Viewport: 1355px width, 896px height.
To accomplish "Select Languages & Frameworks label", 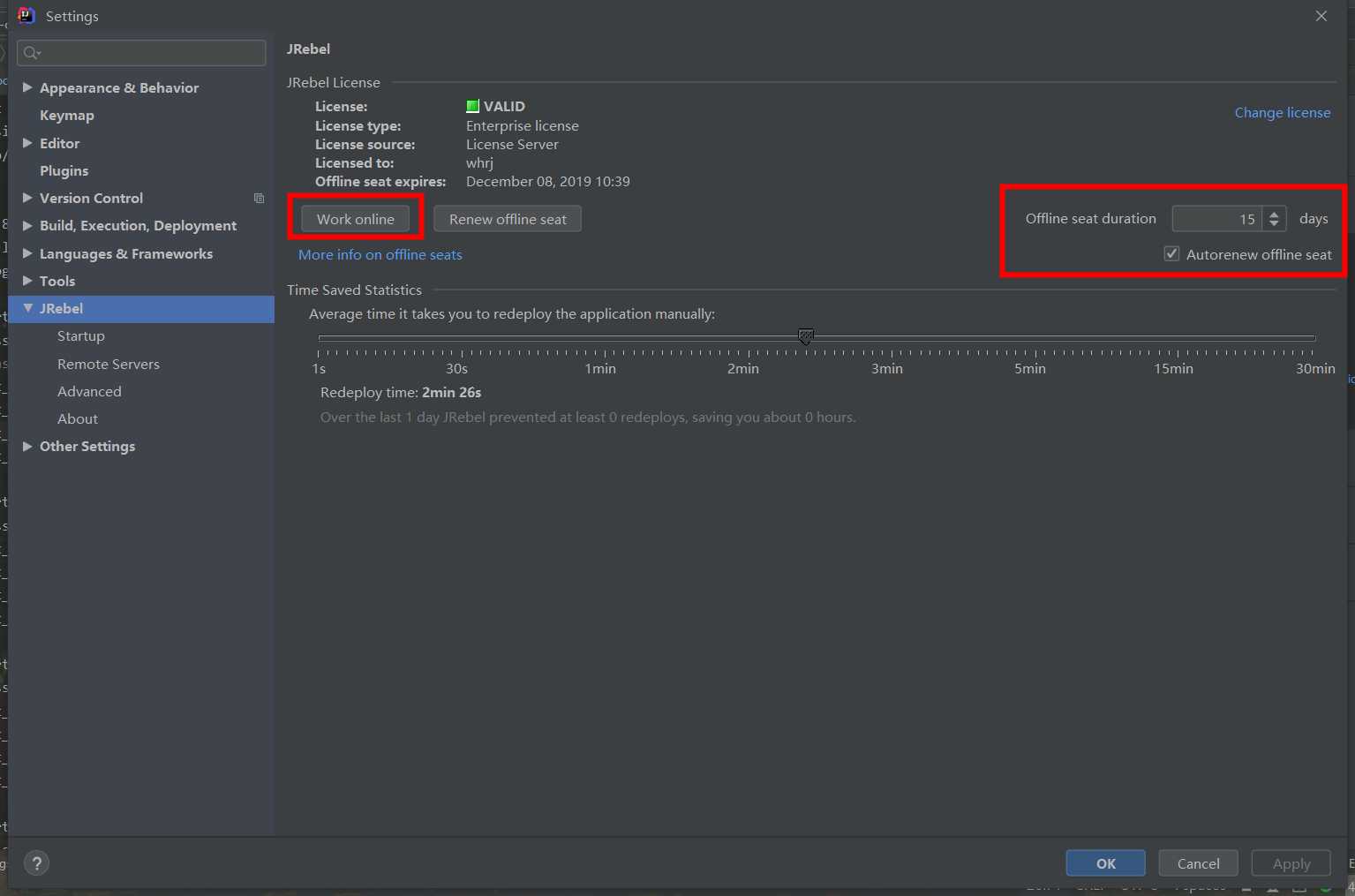I will point(126,253).
